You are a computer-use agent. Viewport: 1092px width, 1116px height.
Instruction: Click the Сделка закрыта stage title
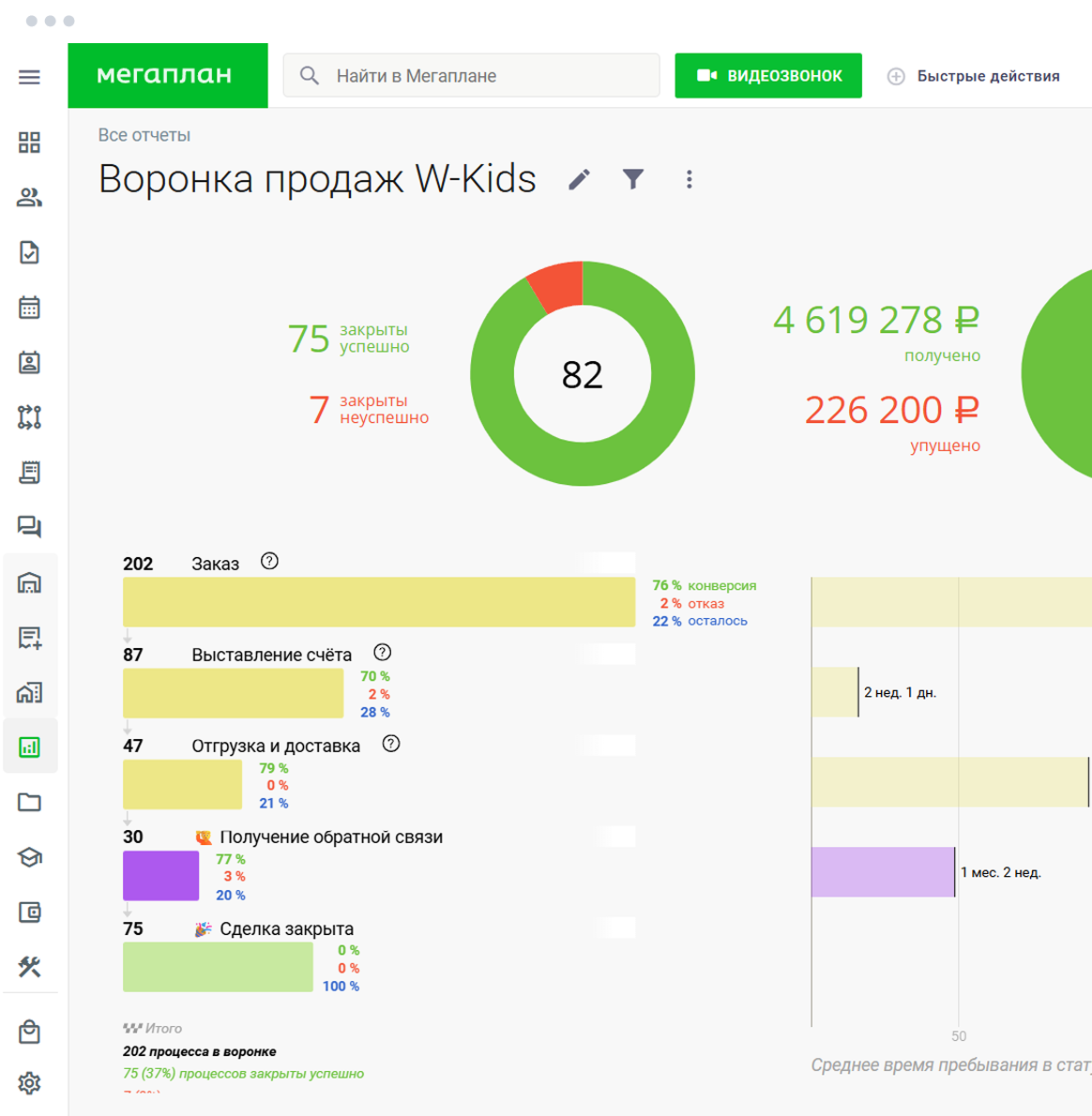pyautogui.click(x=287, y=928)
